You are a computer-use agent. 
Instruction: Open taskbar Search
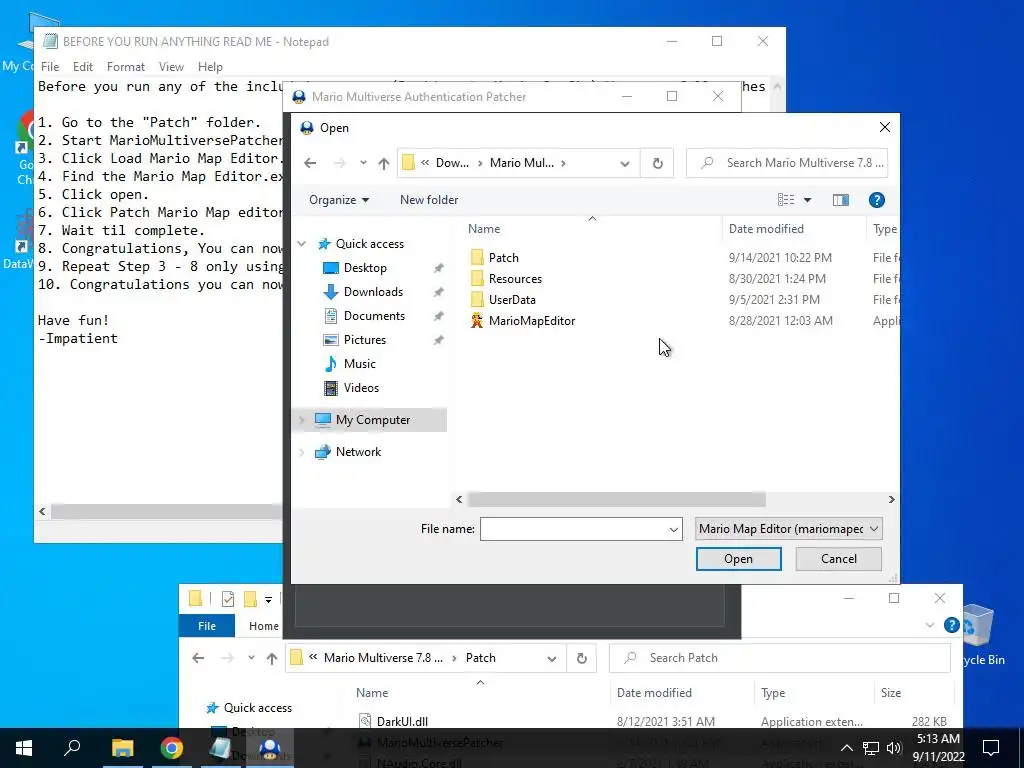coord(72,748)
